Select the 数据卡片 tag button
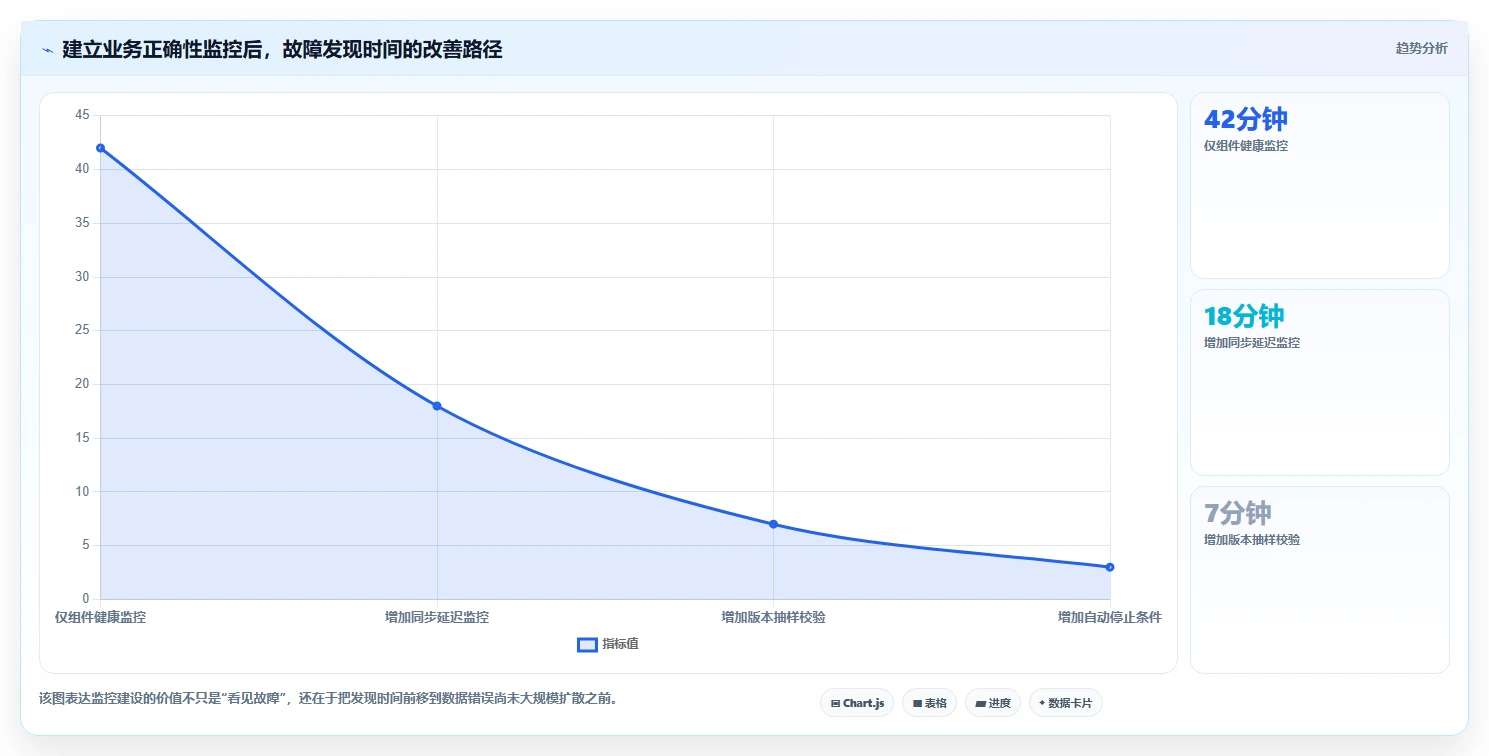Viewport: 1489px width, 756px height. tap(1066, 703)
